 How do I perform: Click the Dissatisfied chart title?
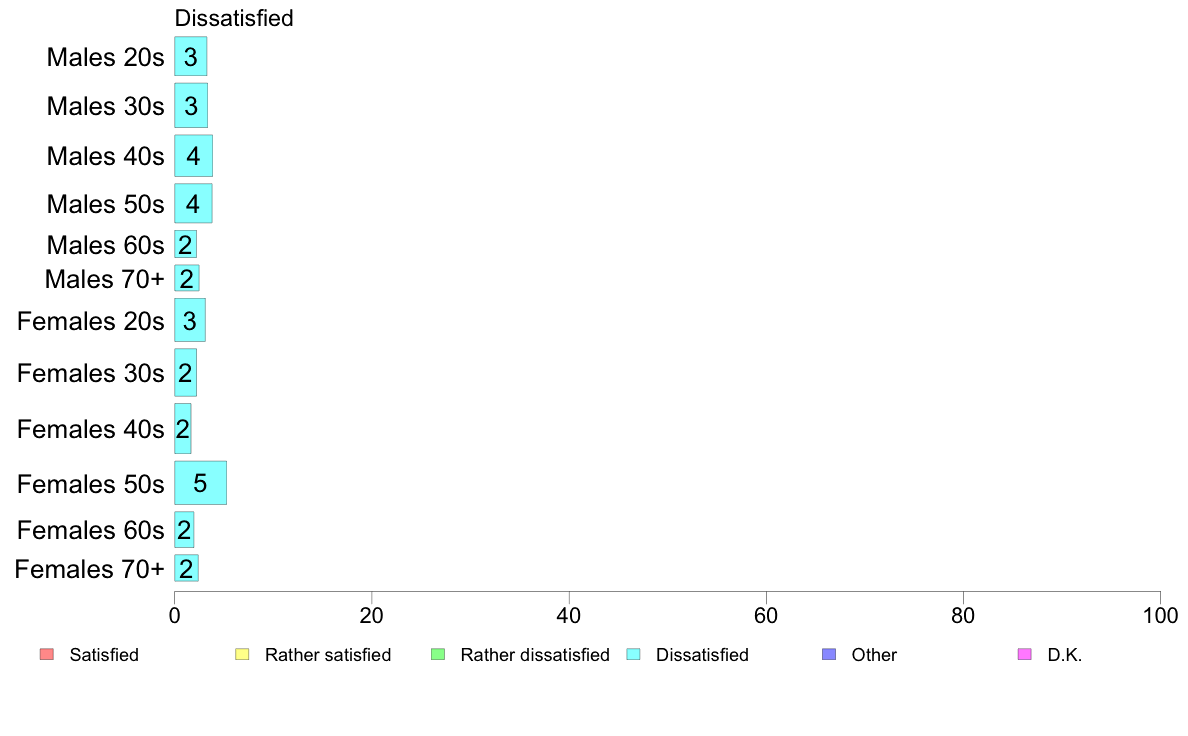pyautogui.click(x=234, y=18)
